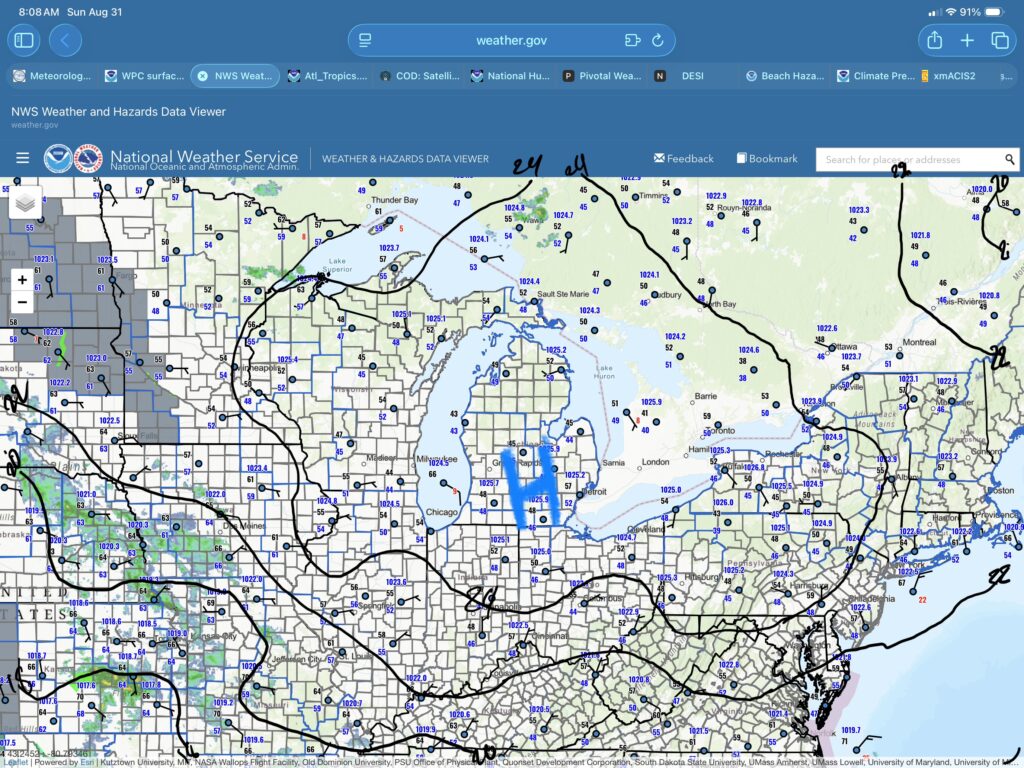The height and width of the screenshot is (768, 1024).
Task: Open a new browser tab
Action: point(967,40)
